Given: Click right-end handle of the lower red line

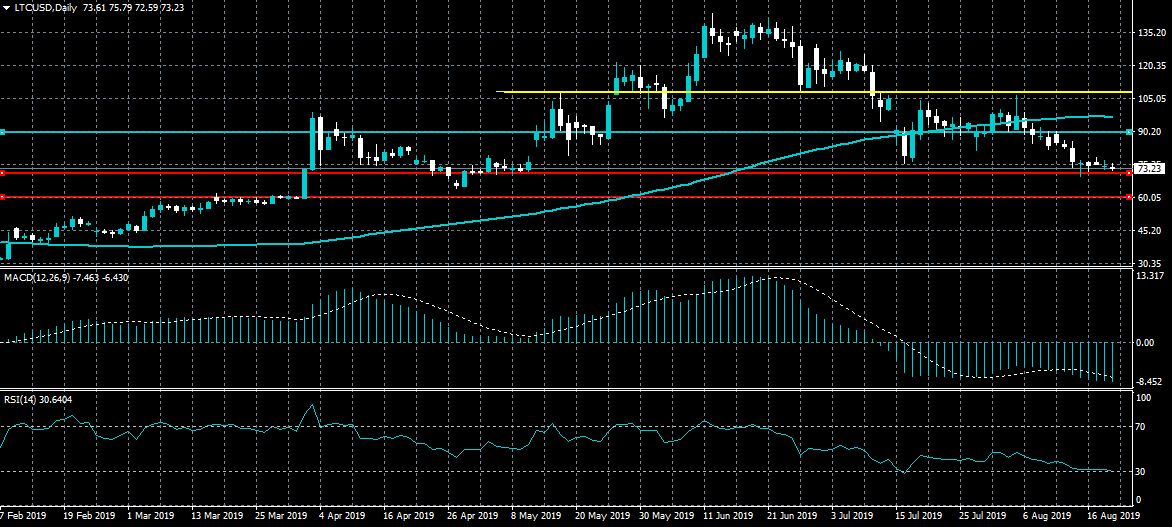Looking at the screenshot, I should point(1129,197).
